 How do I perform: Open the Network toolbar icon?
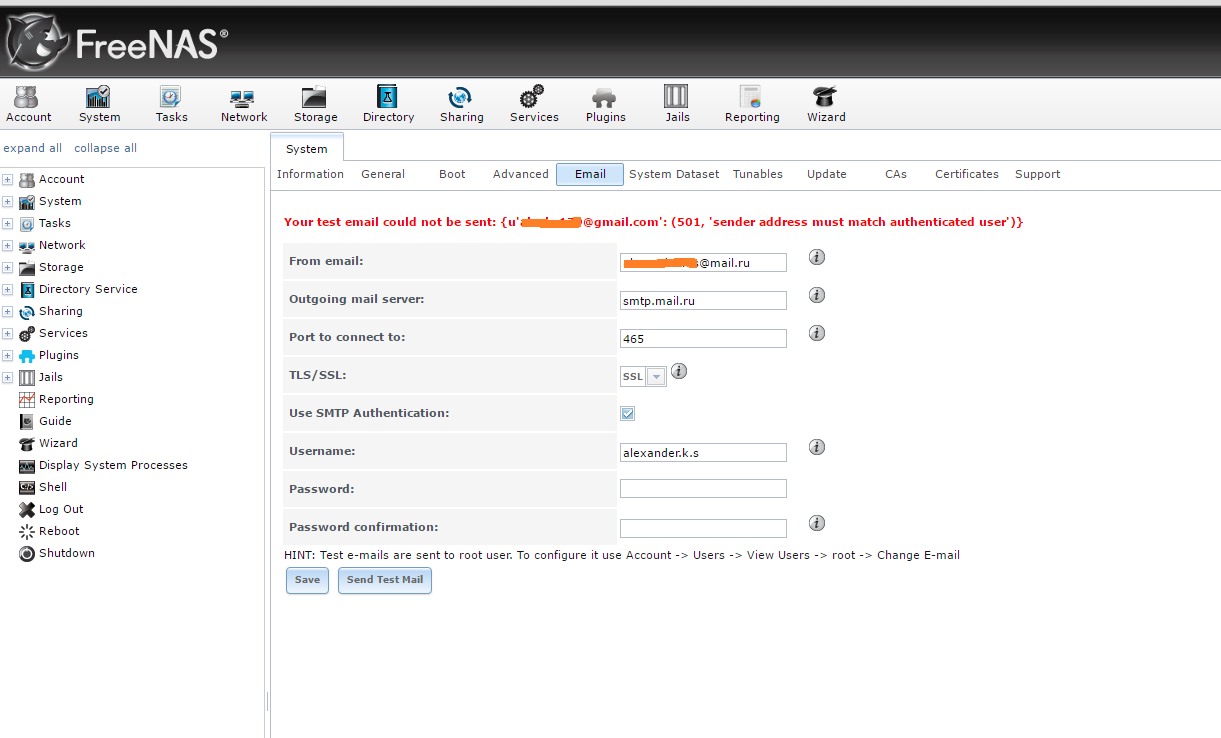click(244, 104)
